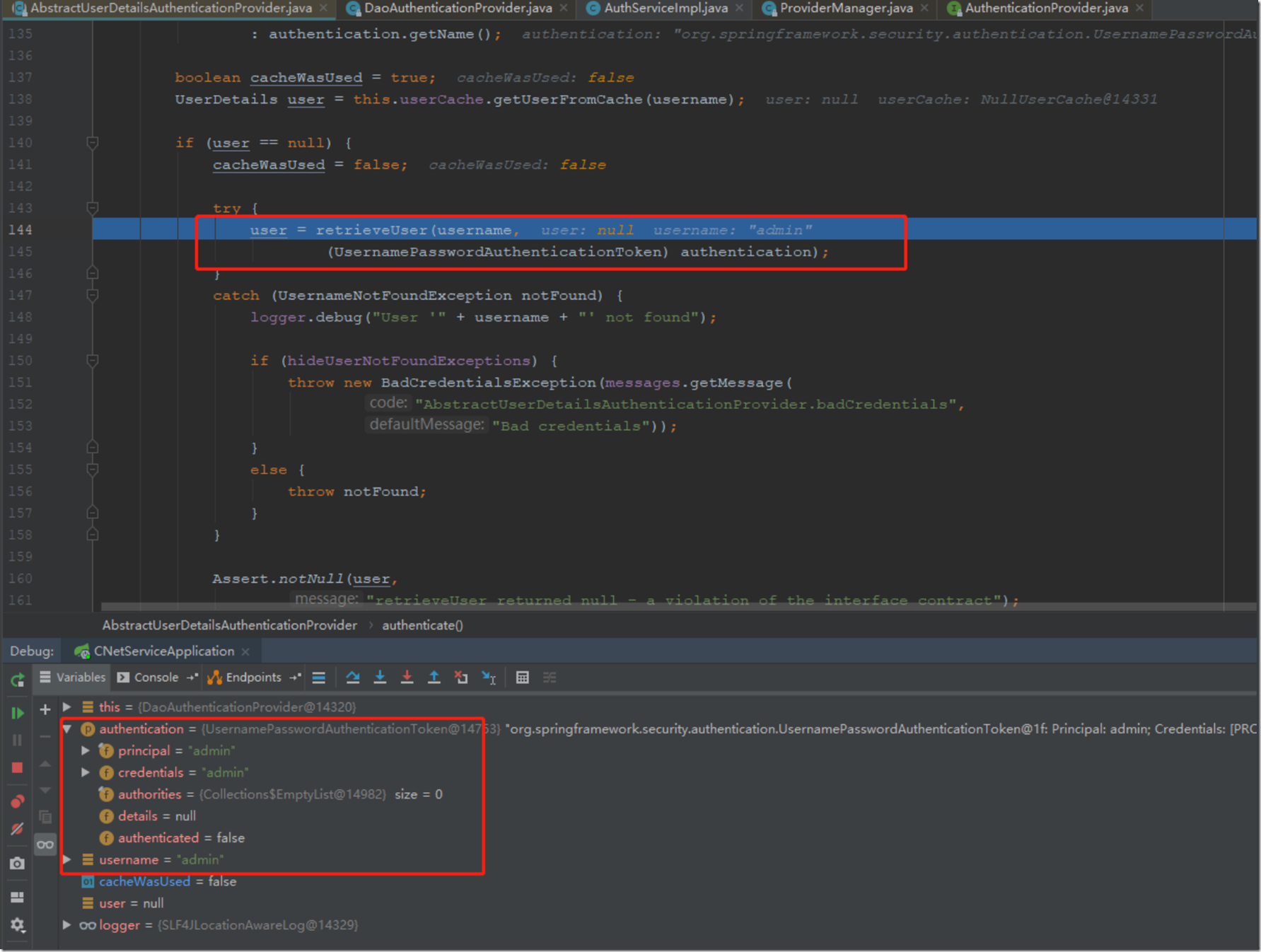Collapse authentication variable node
Viewport: 1261px width, 952px height.
click(x=66, y=728)
